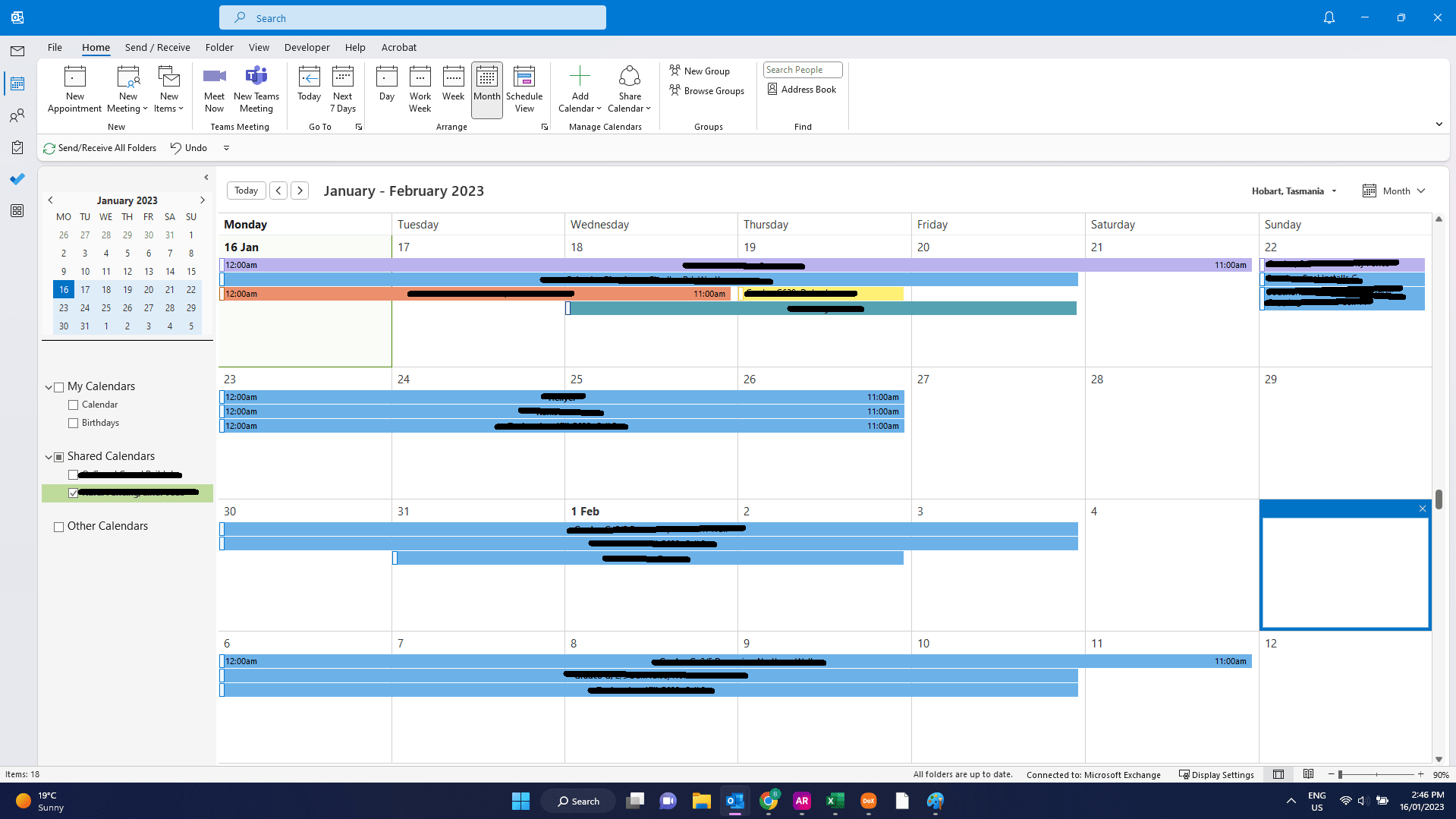Start a Meet Now session
1456x819 pixels.
(x=215, y=90)
